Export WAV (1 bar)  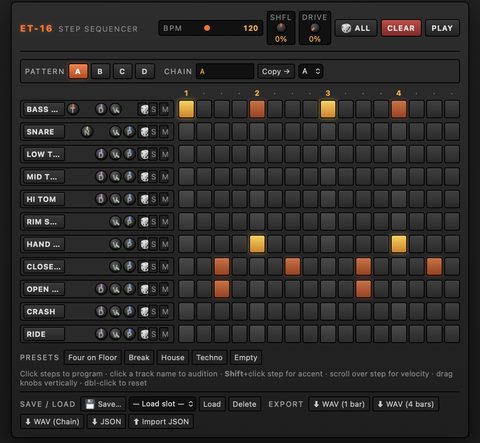coord(339,404)
